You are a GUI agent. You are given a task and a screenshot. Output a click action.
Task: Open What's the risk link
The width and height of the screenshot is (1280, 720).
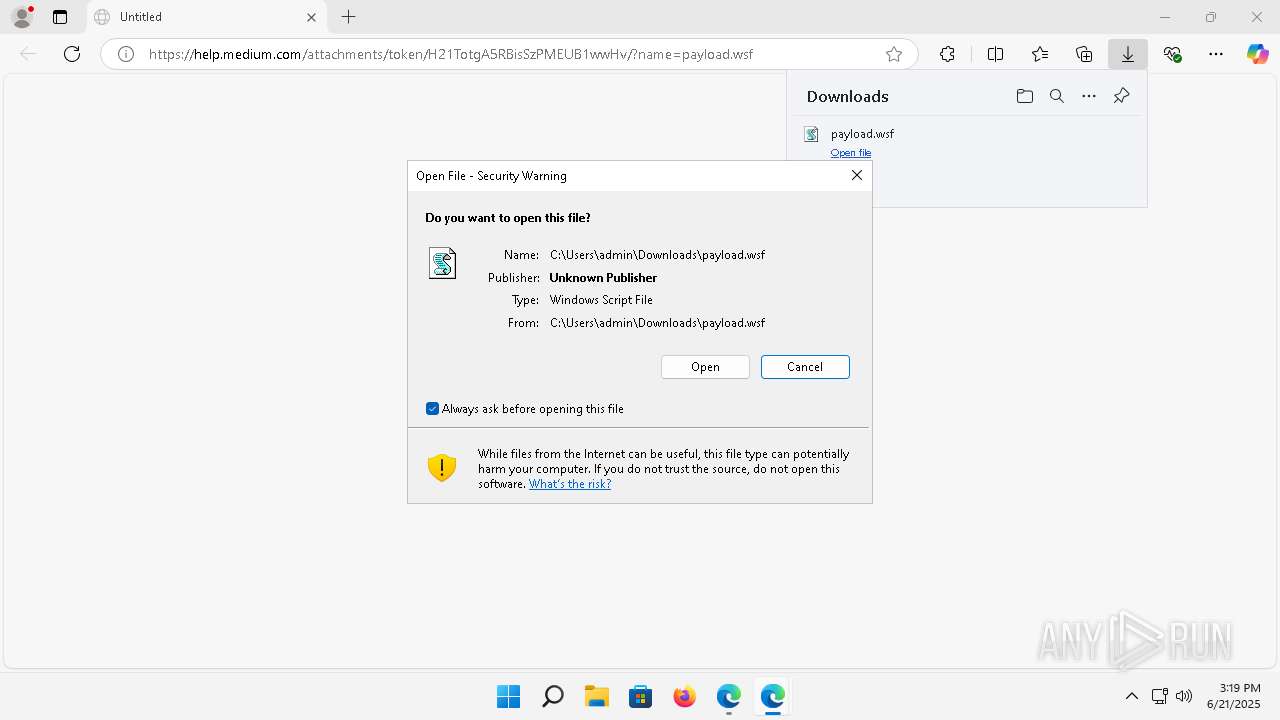coord(570,484)
